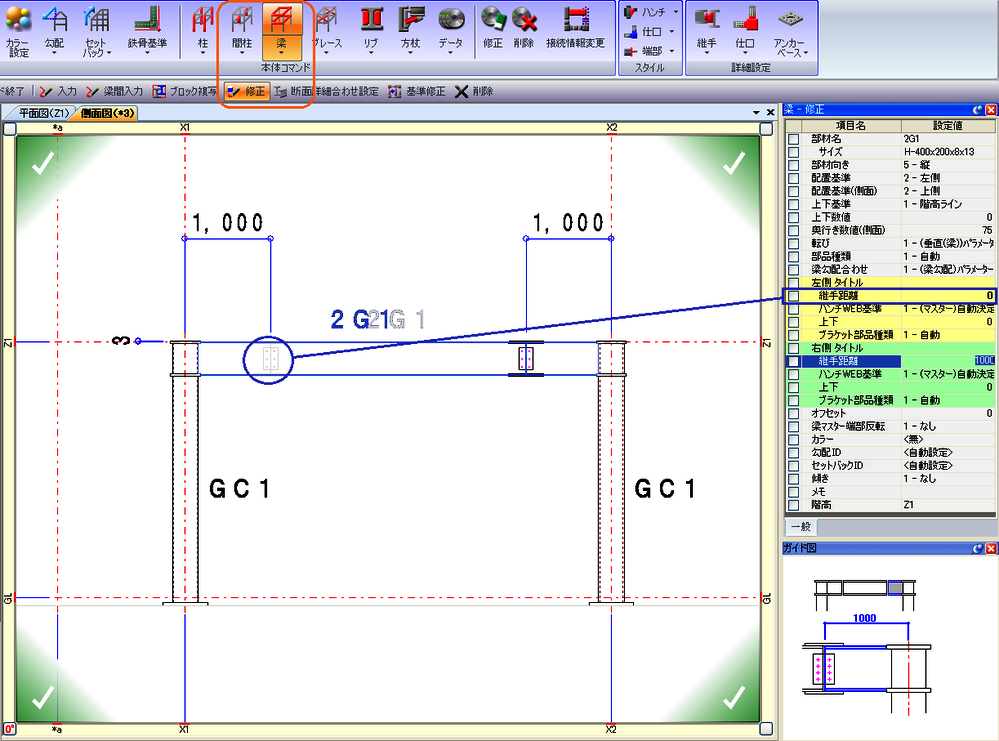999x741 pixels.
Task: Open the view tab list dropdown arrow
Action: tap(756, 112)
